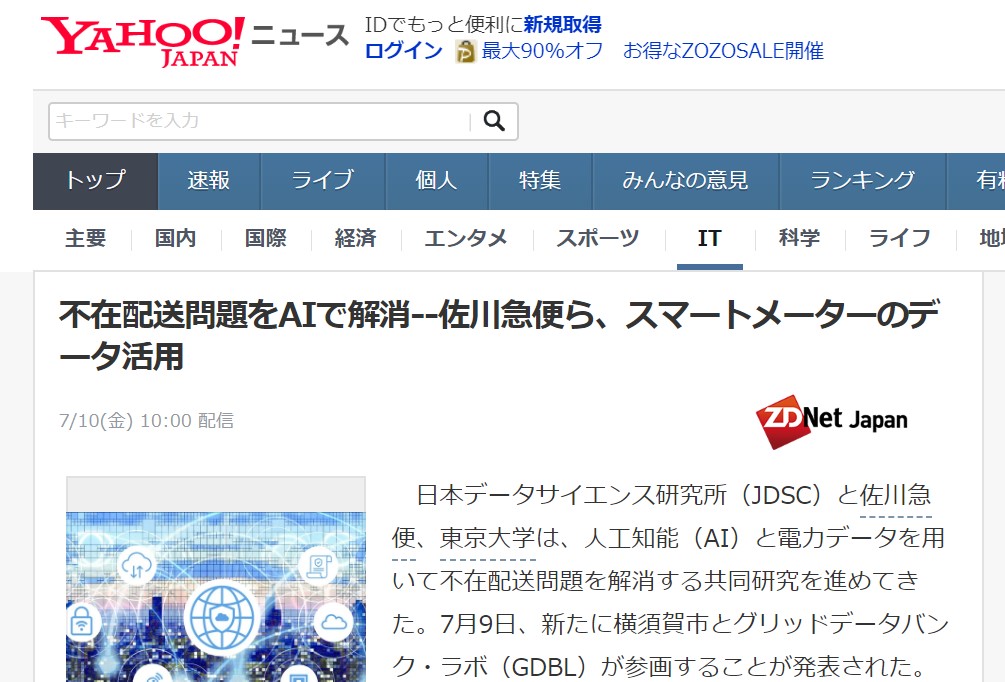Focus the keyword search input field
1005x682 pixels.
[260, 121]
